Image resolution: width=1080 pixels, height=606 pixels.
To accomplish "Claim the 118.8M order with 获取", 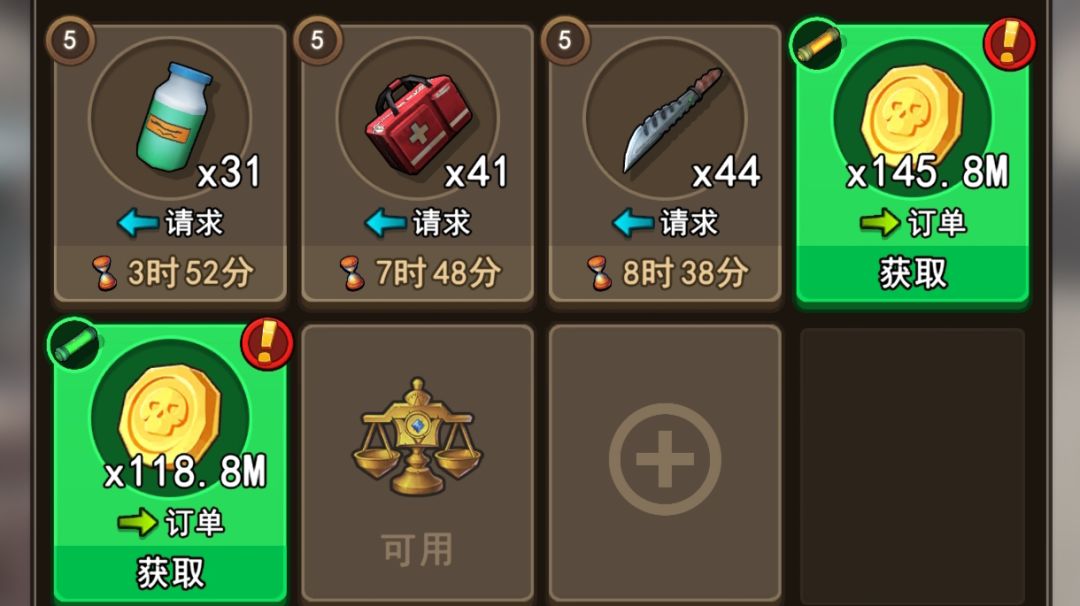I will click(x=170, y=573).
